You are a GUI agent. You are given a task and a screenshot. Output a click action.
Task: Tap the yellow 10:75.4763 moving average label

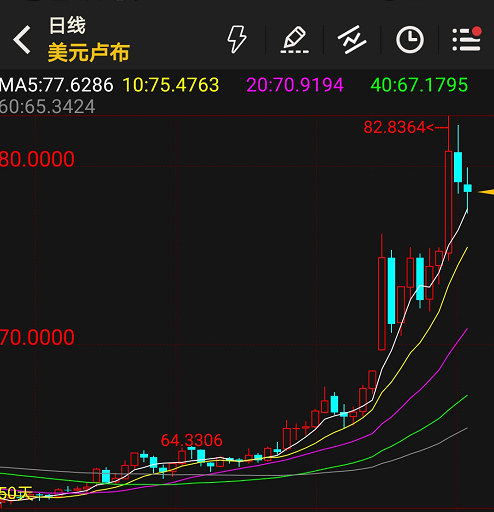[171, 85]
